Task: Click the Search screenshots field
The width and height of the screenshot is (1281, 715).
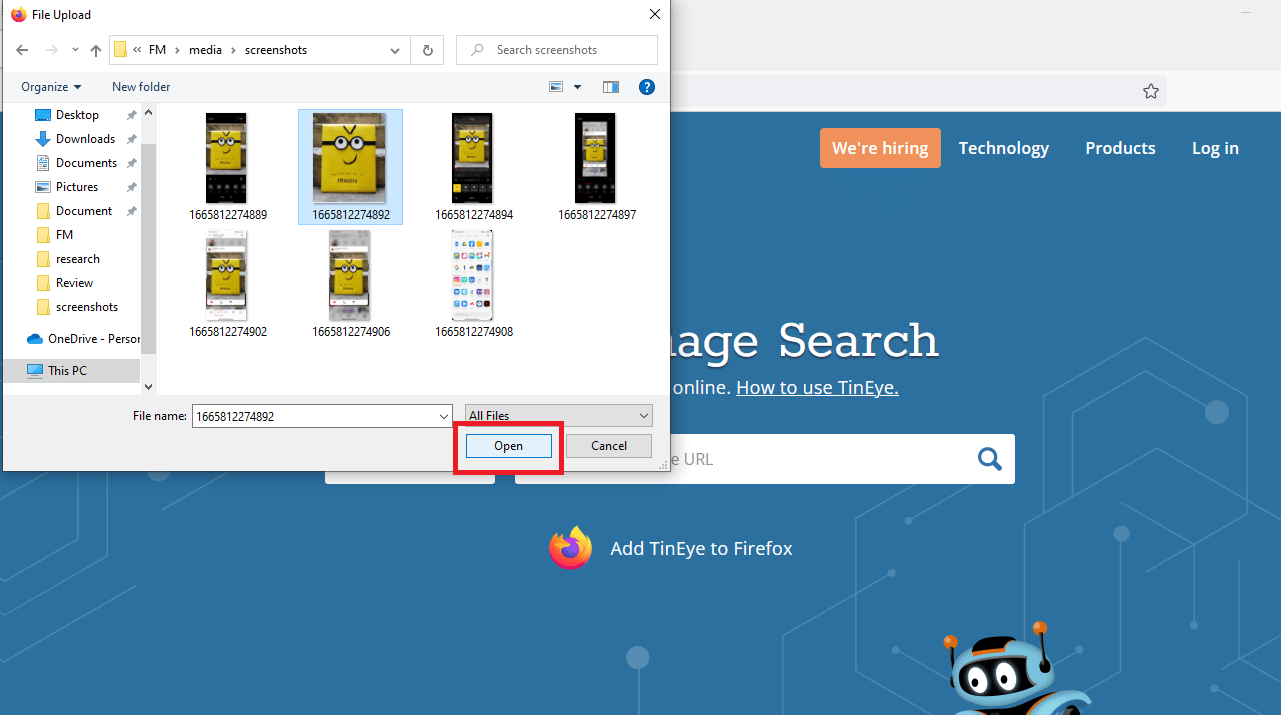Action: (x=557, y=50)
